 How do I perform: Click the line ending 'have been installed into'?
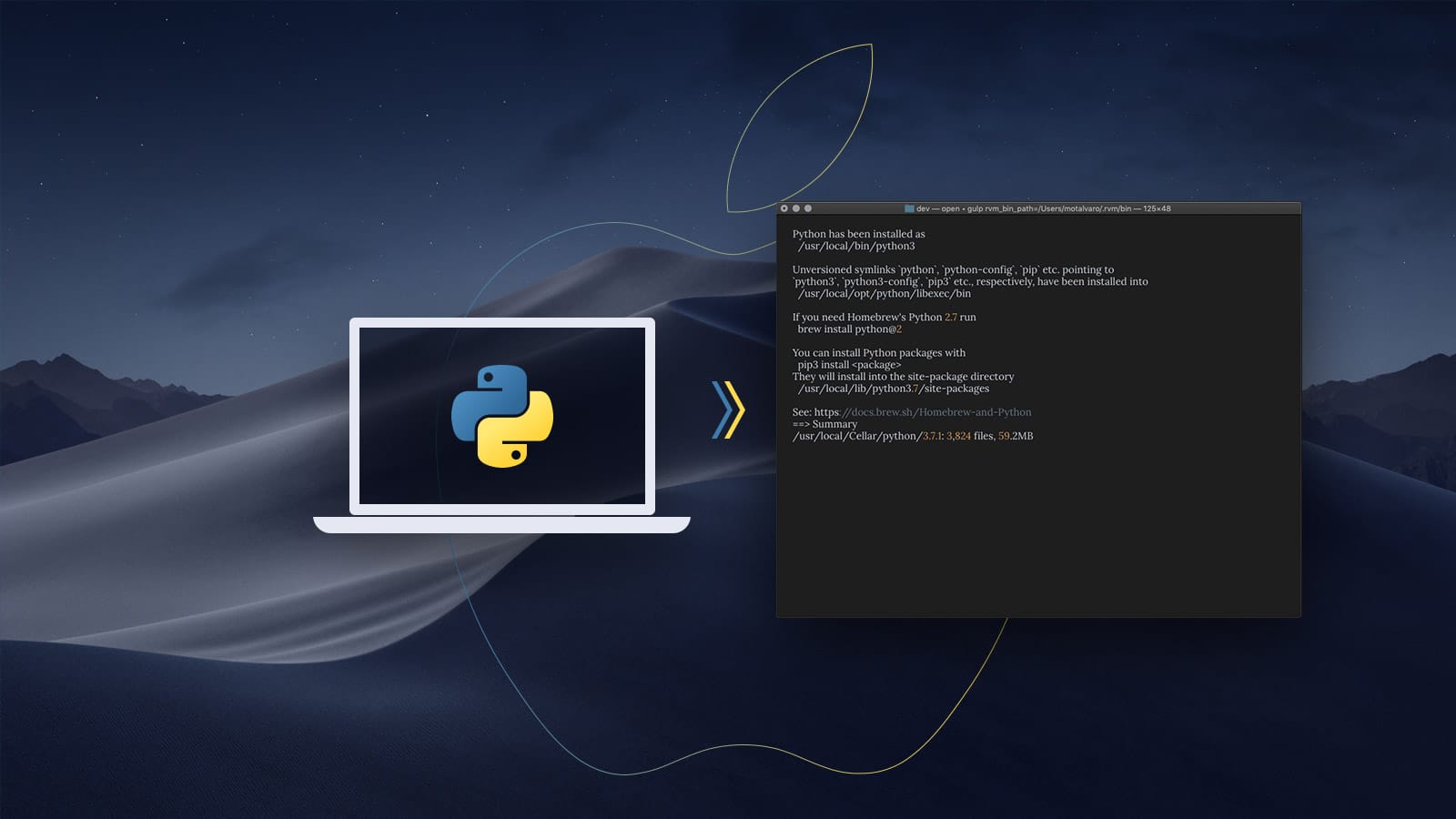click(x=970, y=281)
